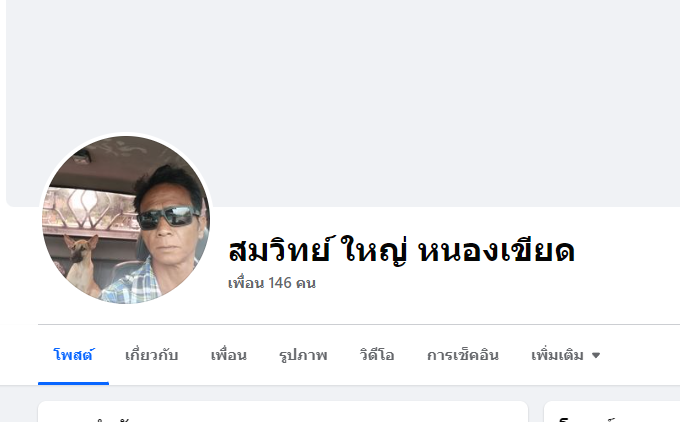Click the man's sunglasses in the profile photo
Screen dimensions: 680x422
coord(168,217)
